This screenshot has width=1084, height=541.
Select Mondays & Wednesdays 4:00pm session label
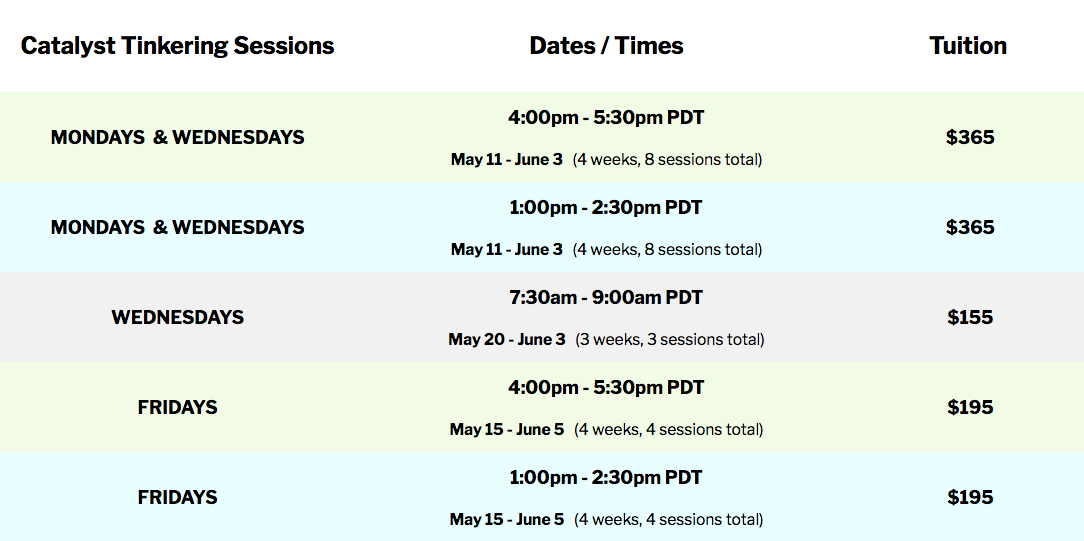point(178,137)
